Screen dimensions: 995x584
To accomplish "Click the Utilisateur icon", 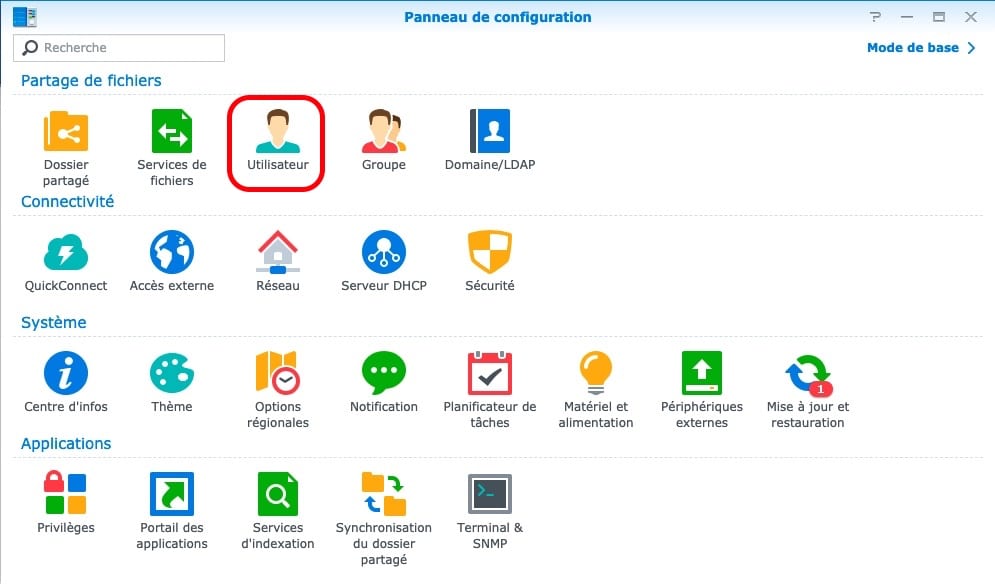I will coord(277,132).
